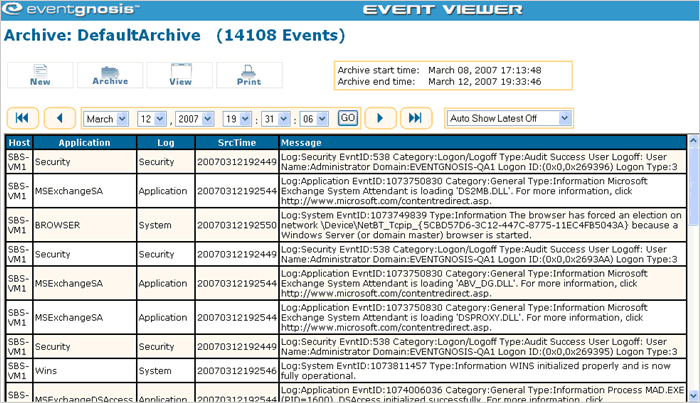Select the Wins application cell
The width and height of the screenshot is (700, 403).
[x=84, y=370]
